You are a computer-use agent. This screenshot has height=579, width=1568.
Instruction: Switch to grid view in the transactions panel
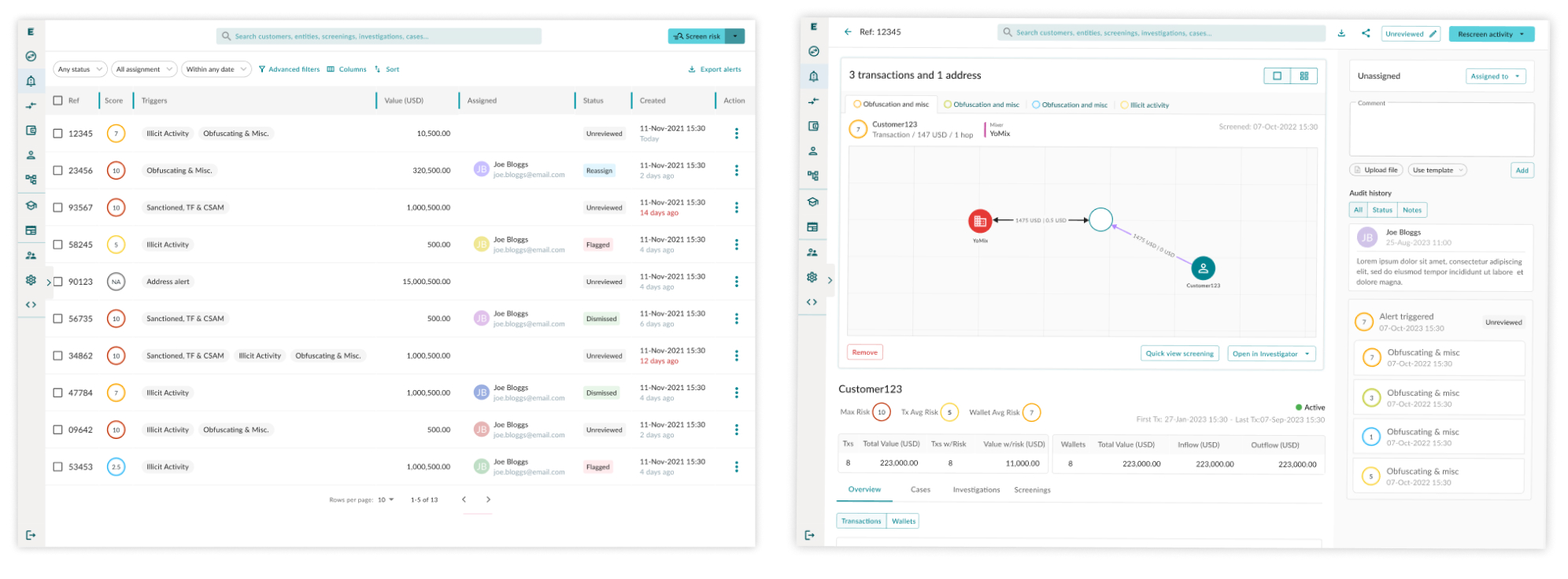1304,76
